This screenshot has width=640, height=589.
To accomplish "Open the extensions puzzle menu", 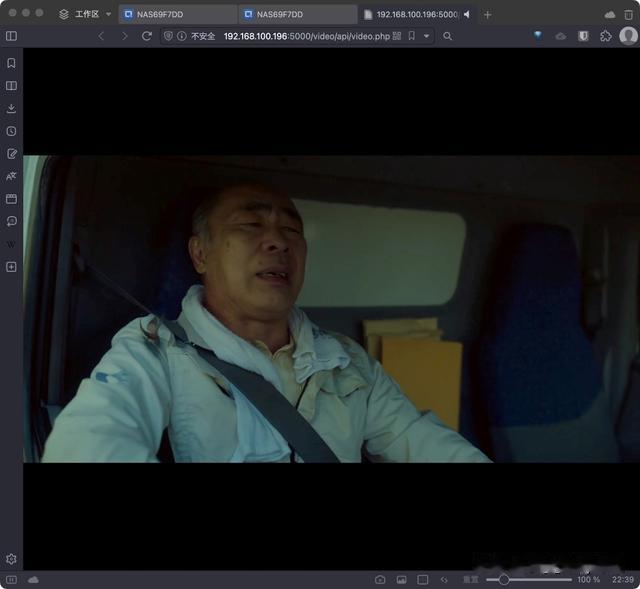I will pos(606,36).
